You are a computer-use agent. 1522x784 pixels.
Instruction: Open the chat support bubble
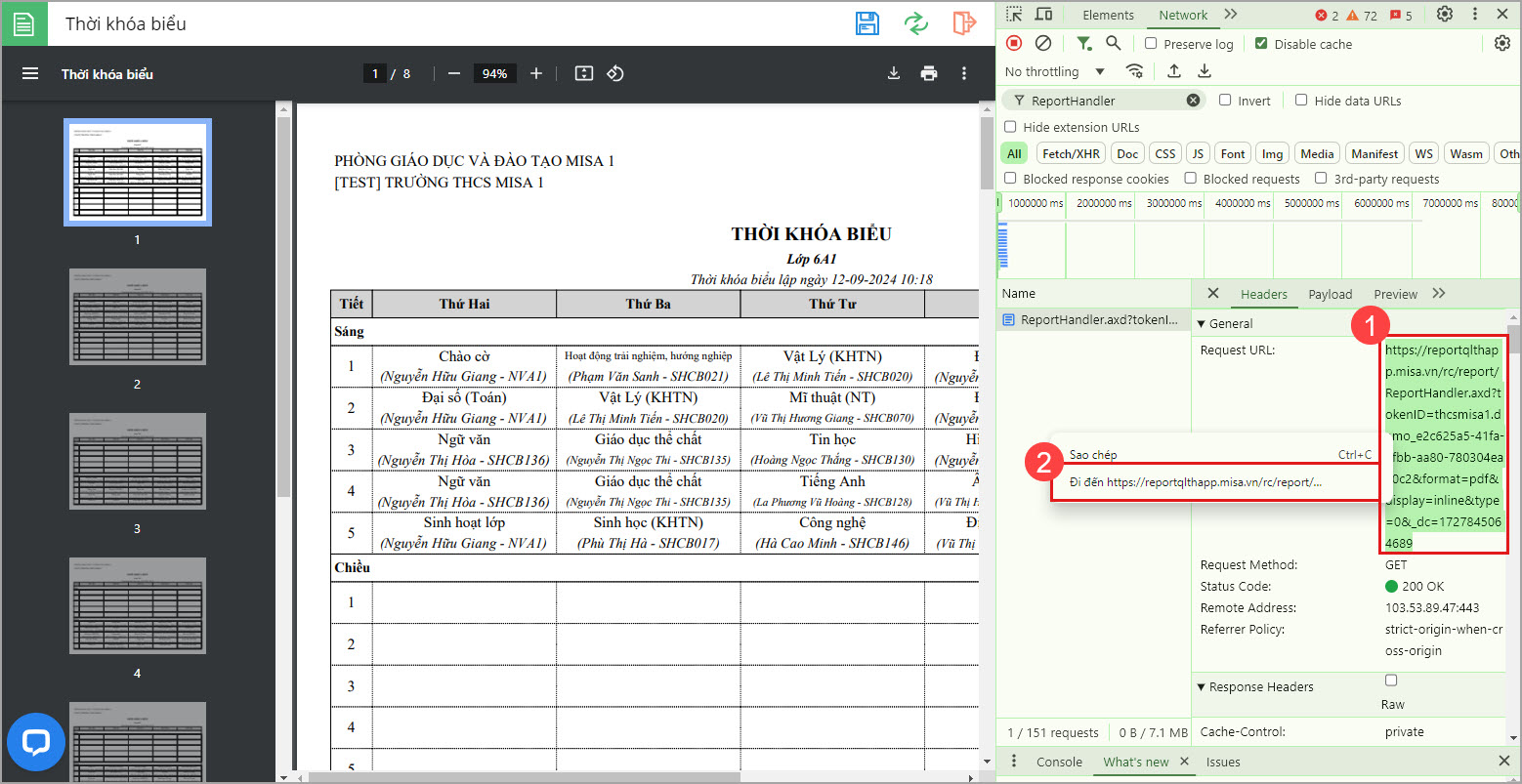pos(36,742)
